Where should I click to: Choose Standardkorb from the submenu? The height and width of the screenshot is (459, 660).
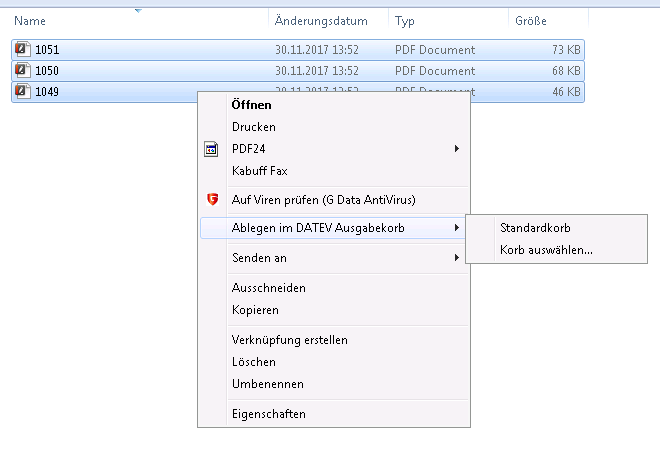point(535,228)
